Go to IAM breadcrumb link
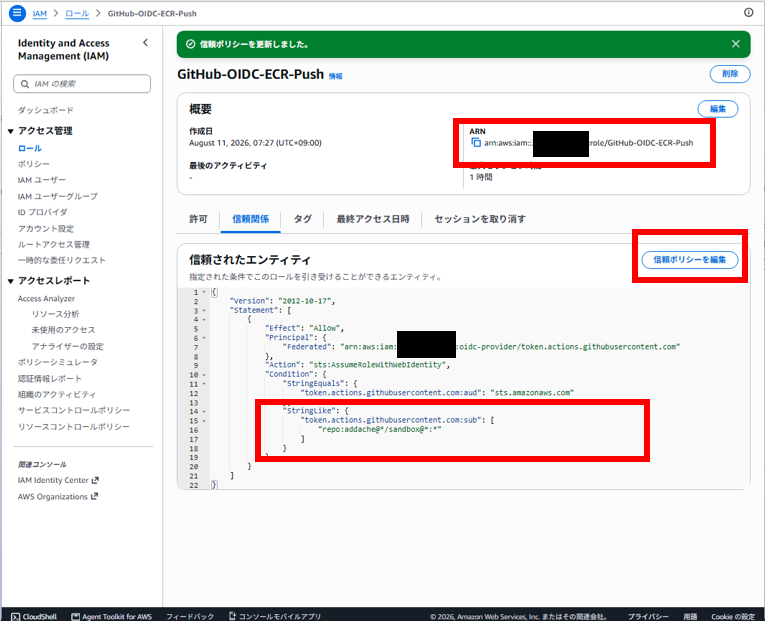Image resolution: width=765 pixels, height=621 pixels. (x=40, y=14)
